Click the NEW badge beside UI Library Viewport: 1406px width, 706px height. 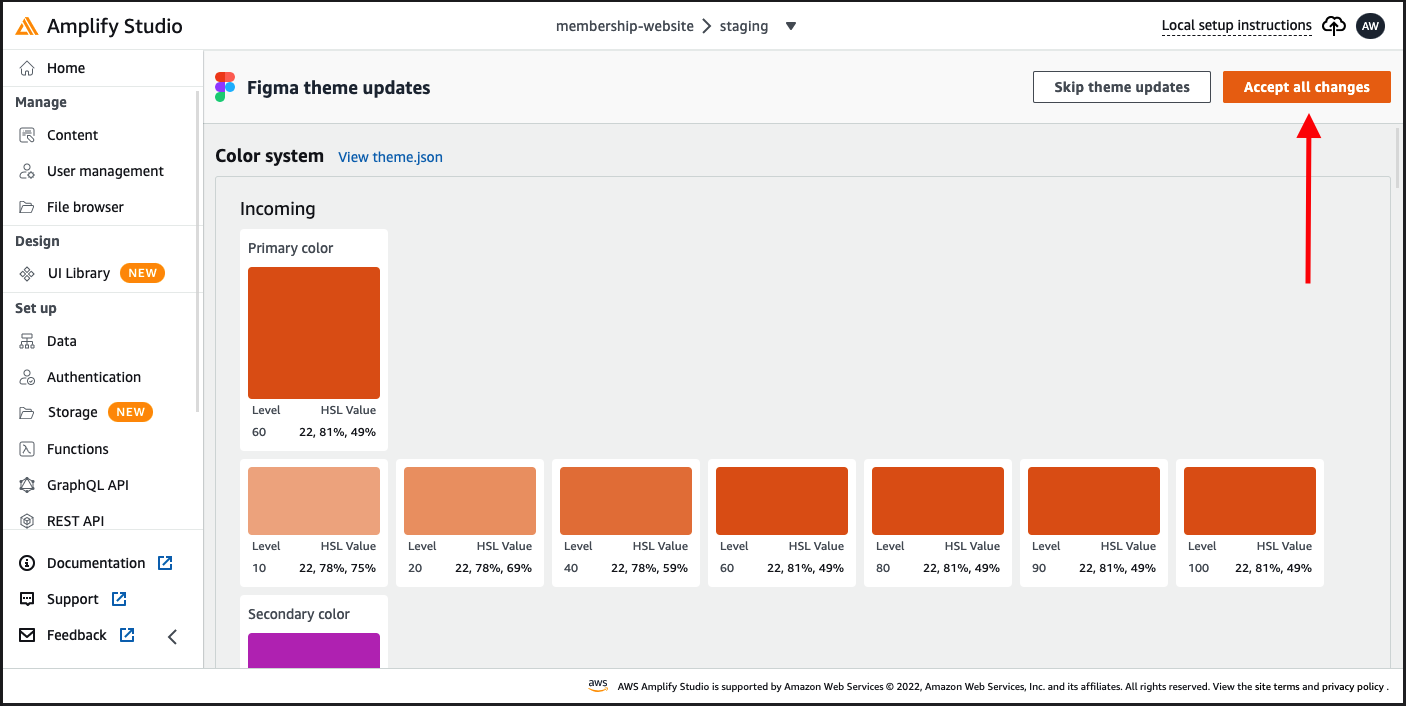point(143,273)
